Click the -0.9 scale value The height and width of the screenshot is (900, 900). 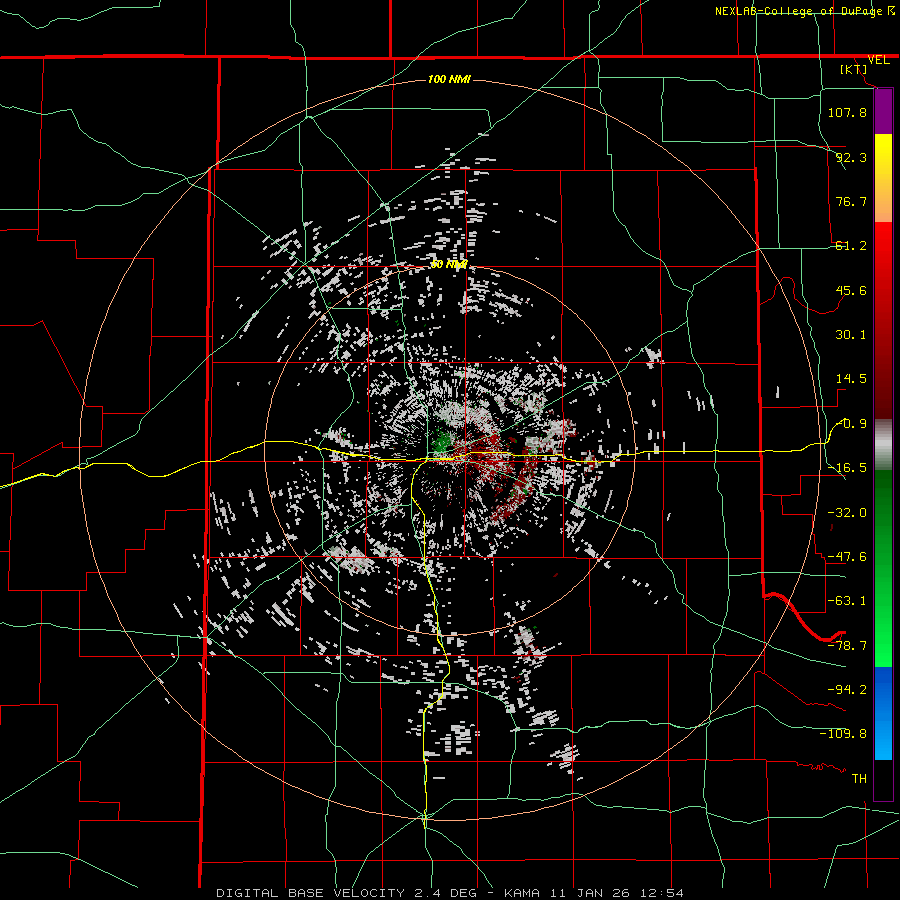(x=852, y=424)
